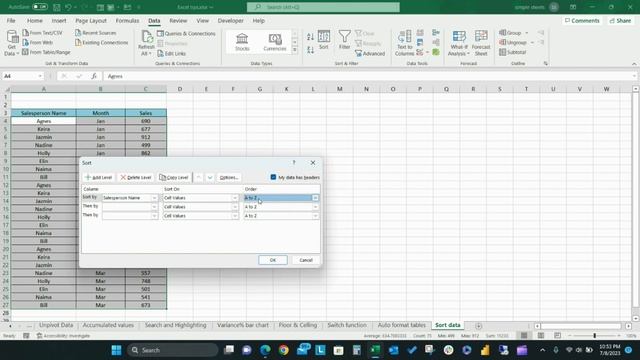This screenshot has height=360, width=640.
Task: Open Recent Sources
Action: 96,33
